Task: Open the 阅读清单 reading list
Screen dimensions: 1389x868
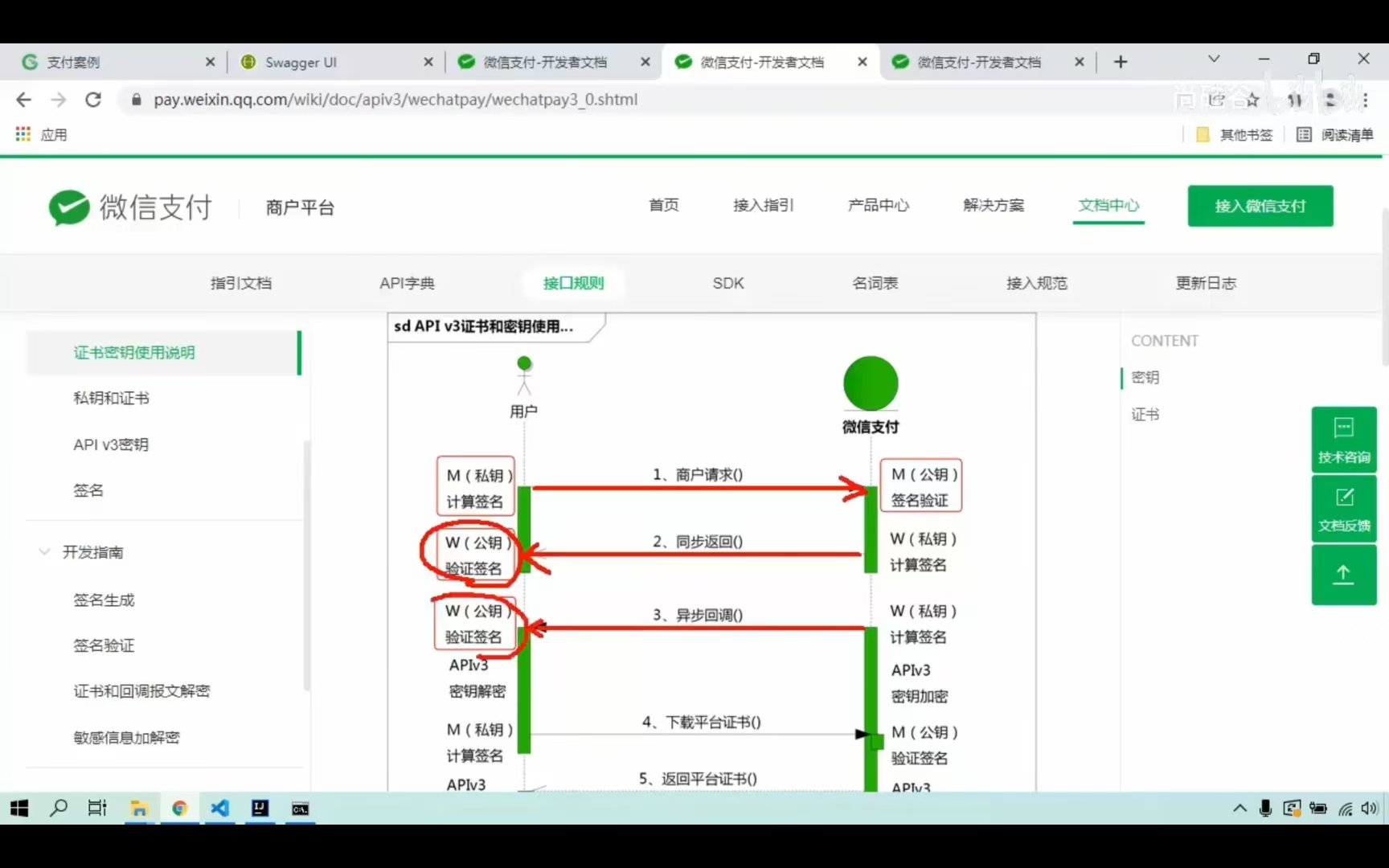Action: [1335, 134]
